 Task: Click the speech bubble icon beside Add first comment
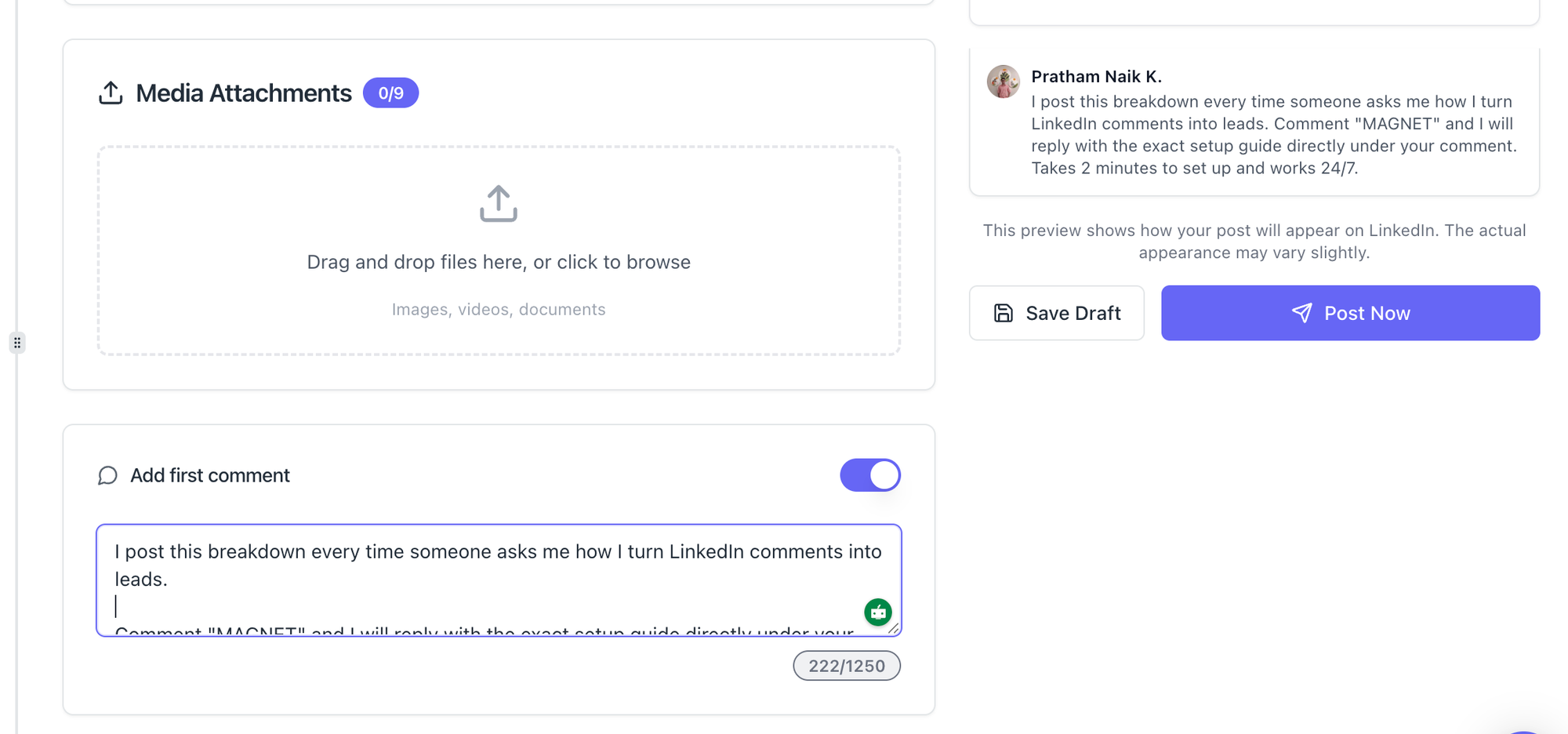pos(107,476)
